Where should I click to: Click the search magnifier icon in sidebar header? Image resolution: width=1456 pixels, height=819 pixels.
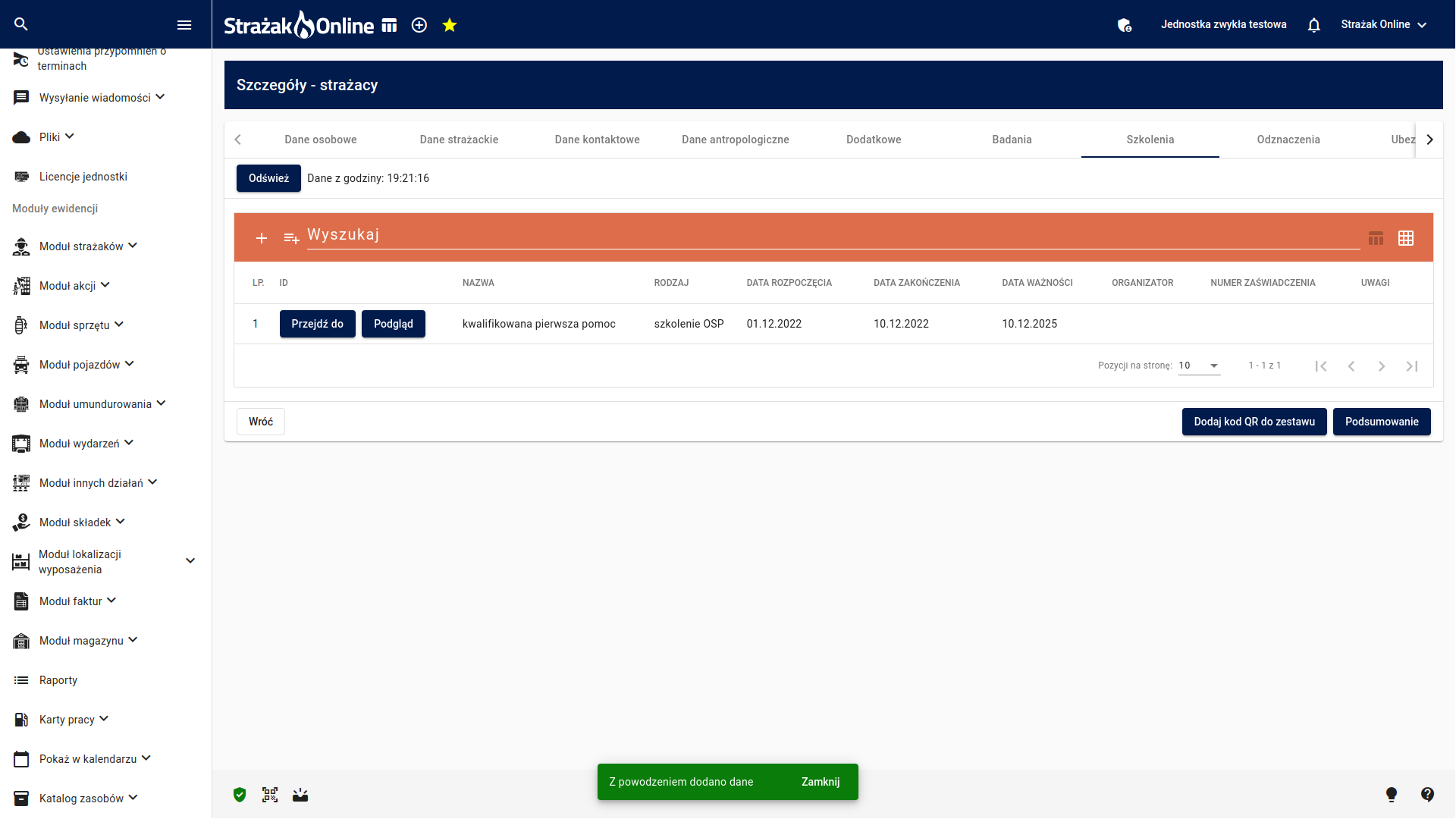pyautogui.click(x=21, y=24)
